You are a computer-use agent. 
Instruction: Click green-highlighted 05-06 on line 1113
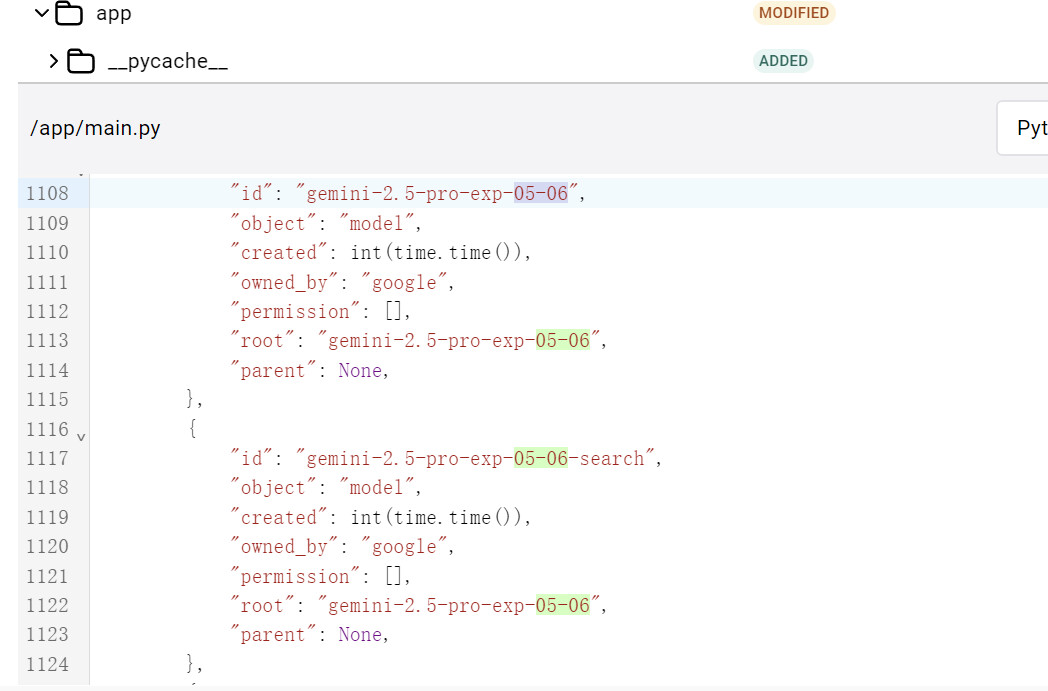pos(563,341)
